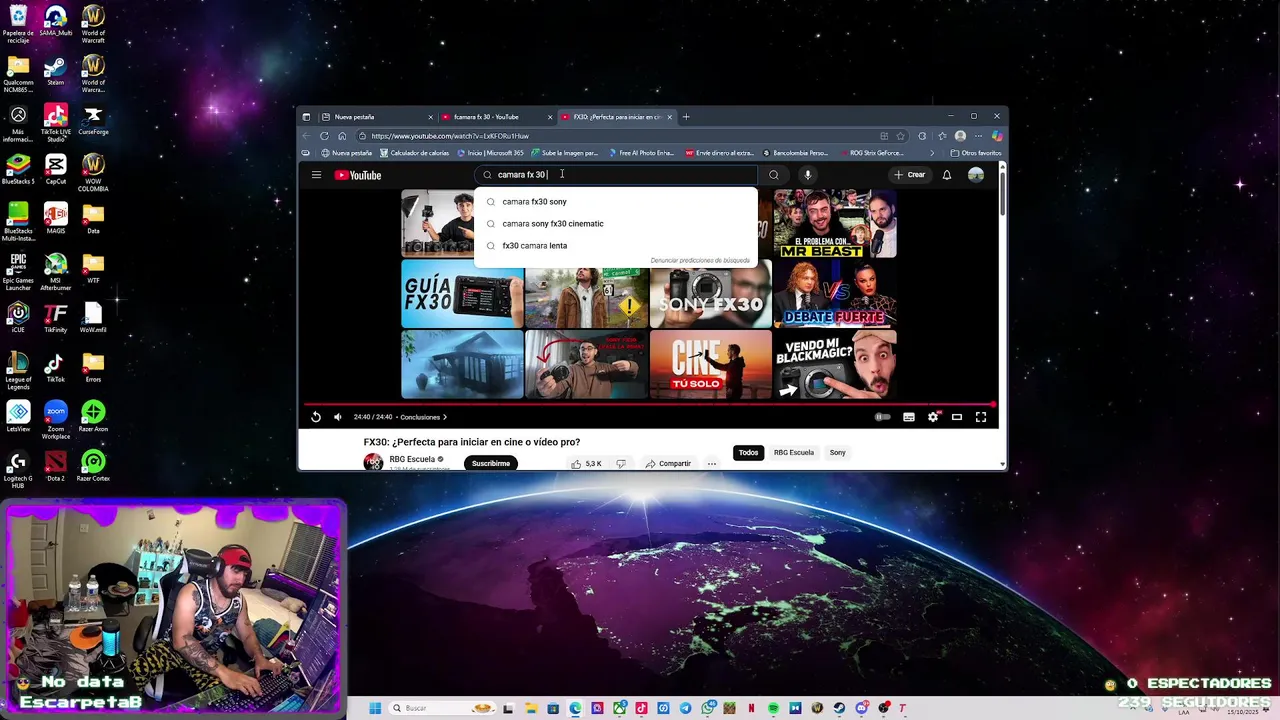Open Razer Cortex desktop icon
Viewport: 1280px width, 720px height.
point(93,466)
